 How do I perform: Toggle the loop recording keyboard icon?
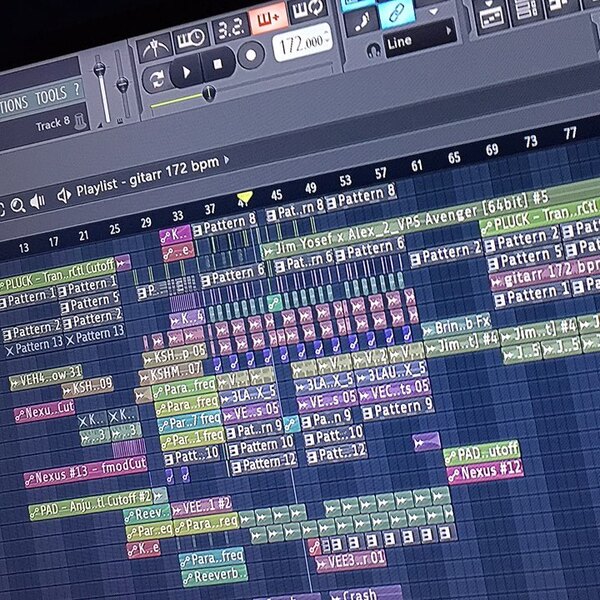click(x=307, y=9)
